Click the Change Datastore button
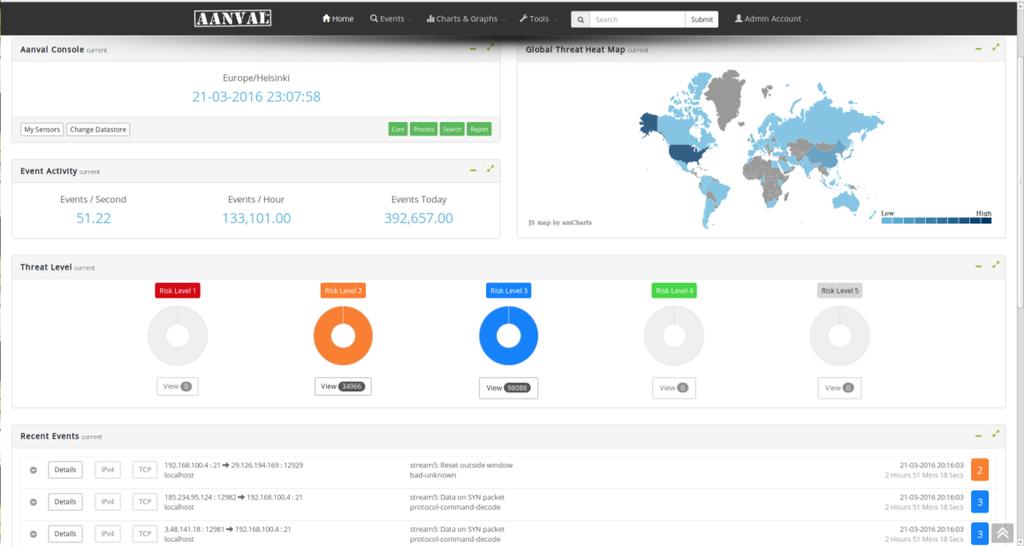 click(x=98, y=129)
